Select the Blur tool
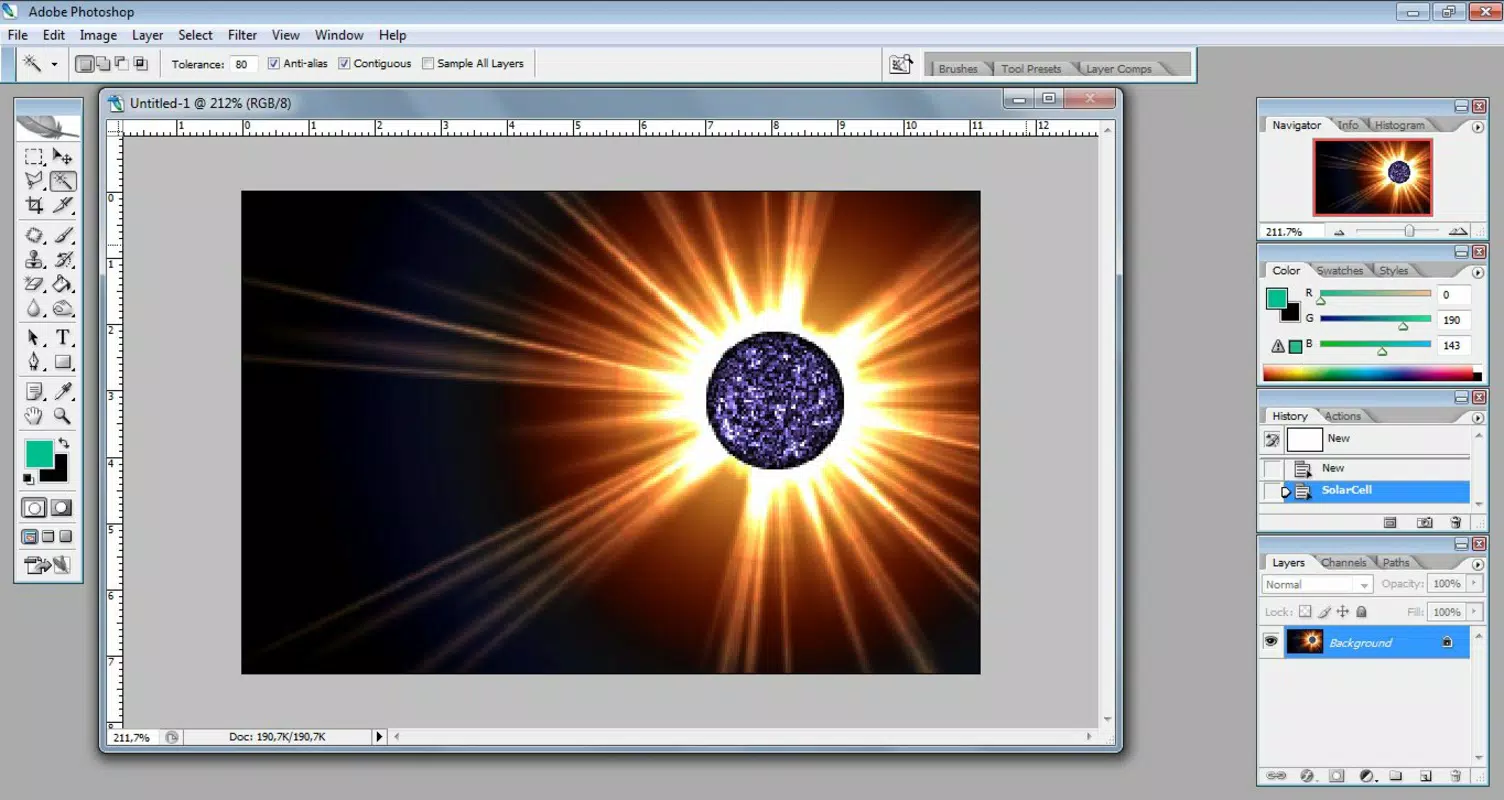This screenshot has width=1504, height=800. click(x=35, y=309)
